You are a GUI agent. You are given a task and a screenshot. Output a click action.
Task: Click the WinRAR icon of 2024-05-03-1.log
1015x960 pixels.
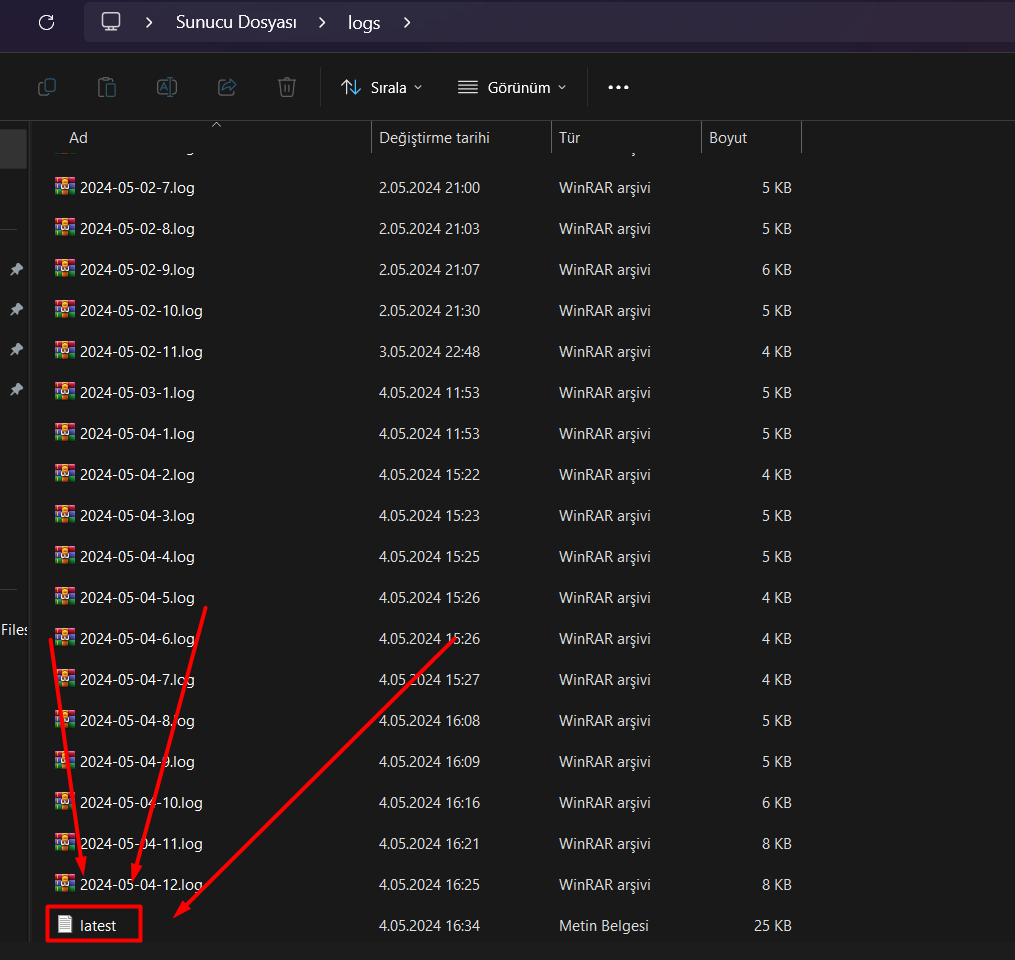65,392
